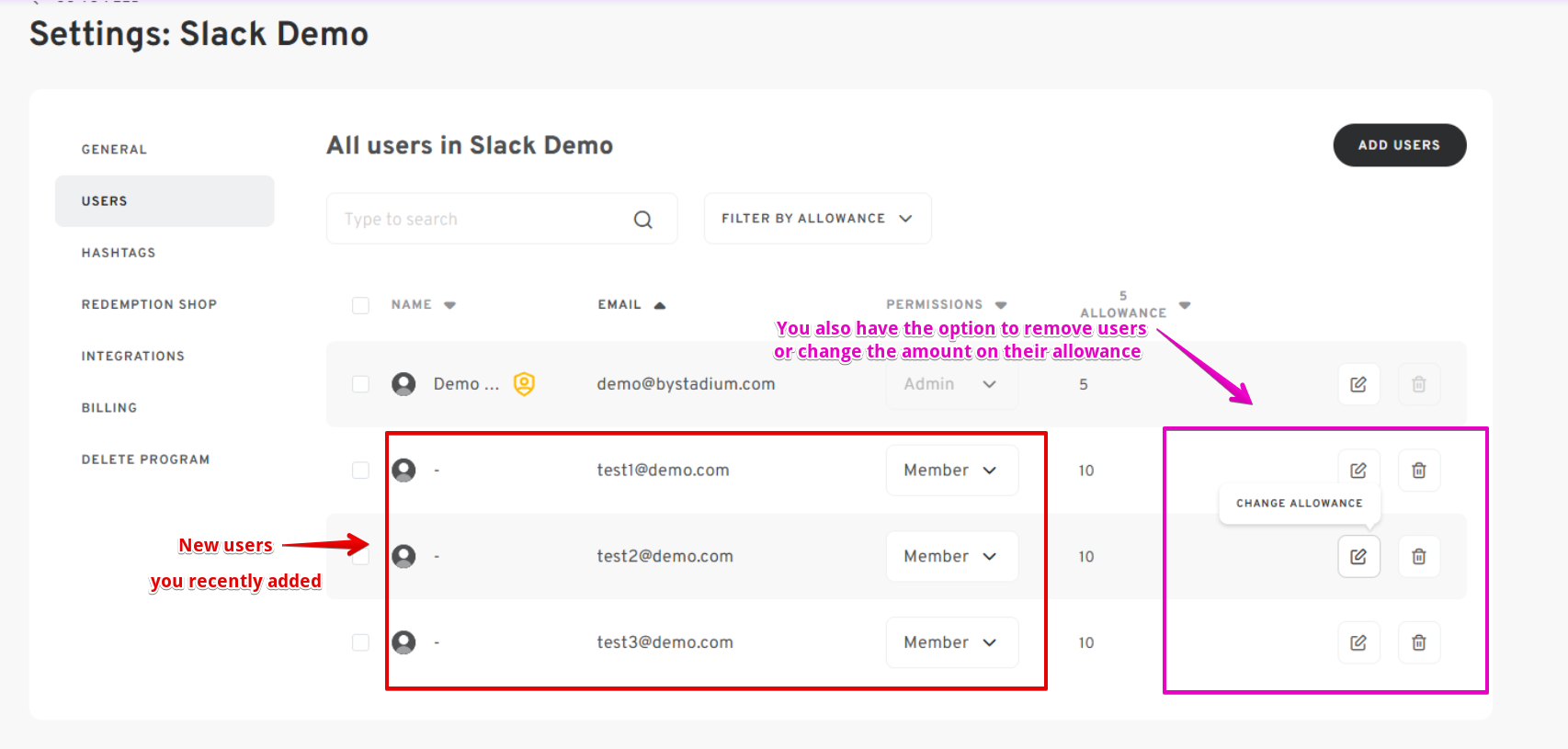Image resolution: width=1568 pixels, height=749 pixels.
Task: Open the General settings tab
Action: 114,150
